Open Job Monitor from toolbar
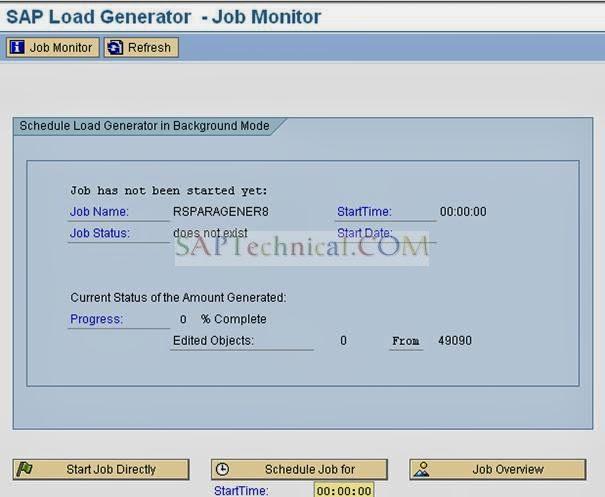The width and height of the screenshot is (605, 497). (52, 47)
